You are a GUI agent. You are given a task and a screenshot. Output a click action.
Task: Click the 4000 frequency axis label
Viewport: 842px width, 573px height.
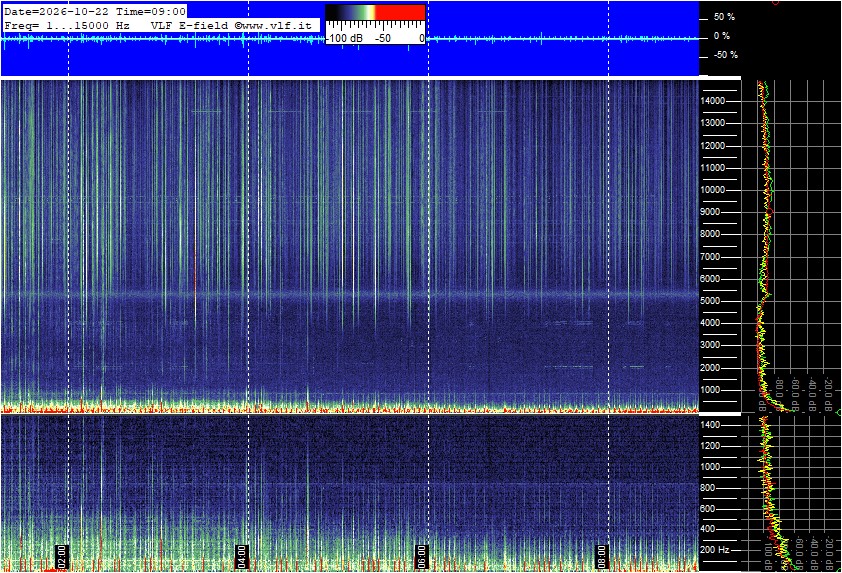710,323
